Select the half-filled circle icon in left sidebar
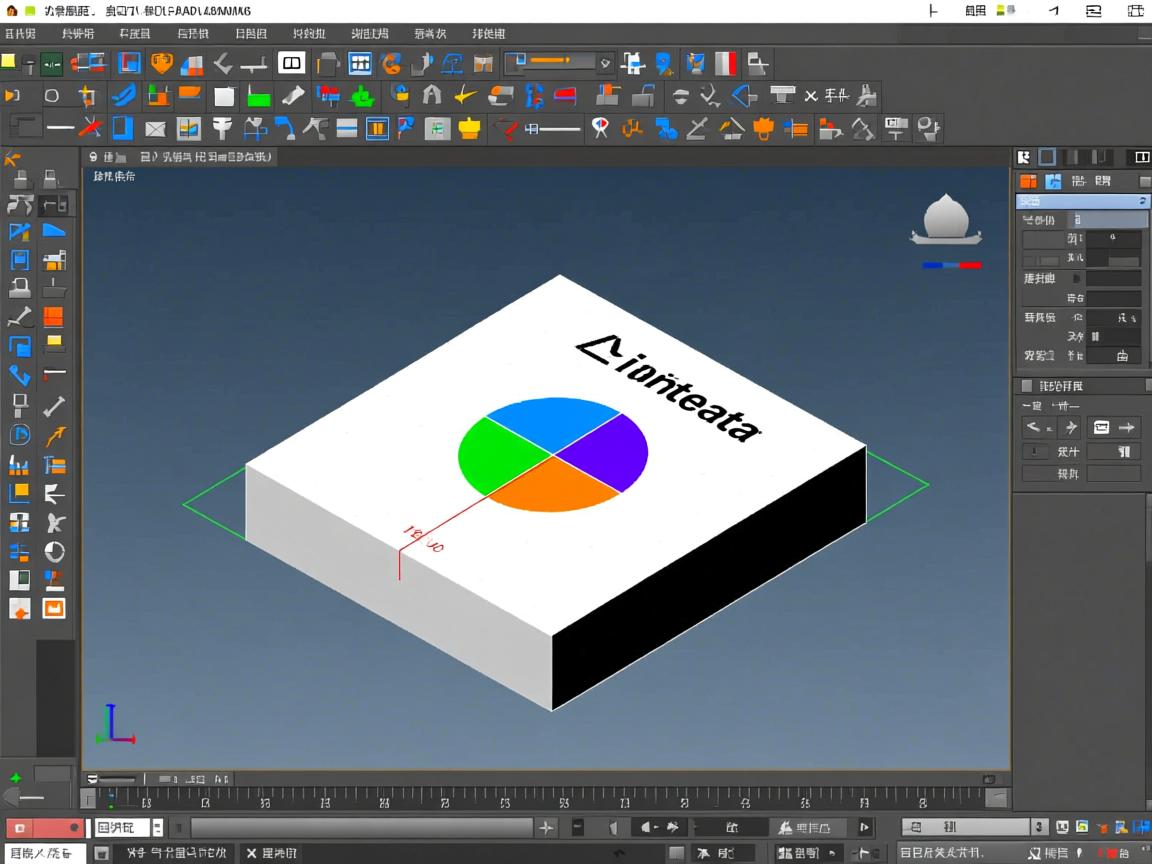The width and height of the screenshot is (1152, 864). tap(54, 551)
